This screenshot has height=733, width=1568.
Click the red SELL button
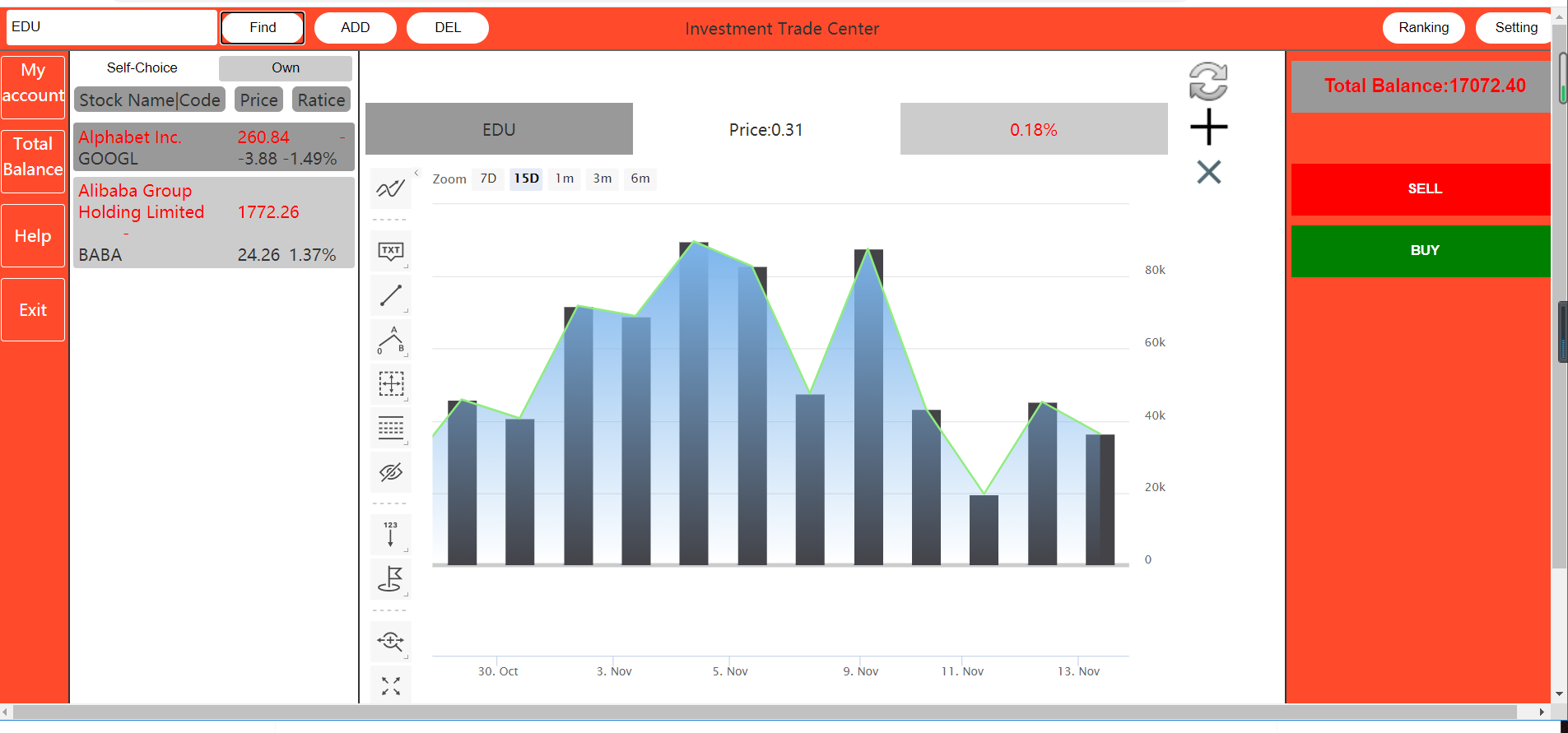pos(1421,189)
